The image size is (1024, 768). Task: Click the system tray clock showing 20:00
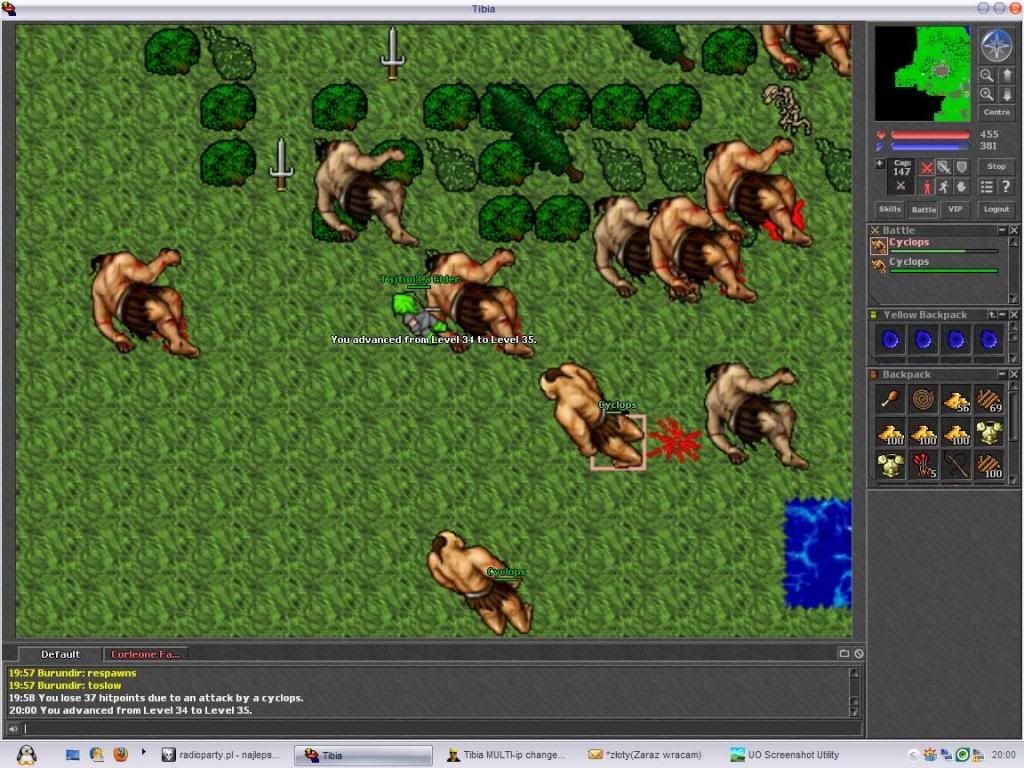tap(1003, 755)
